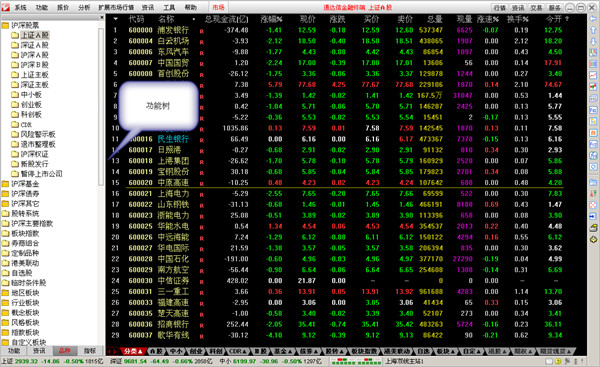Expand the 分类▲ bottom category tab
Viewport: 600px width, 367px height.
[x=132, y=351]
